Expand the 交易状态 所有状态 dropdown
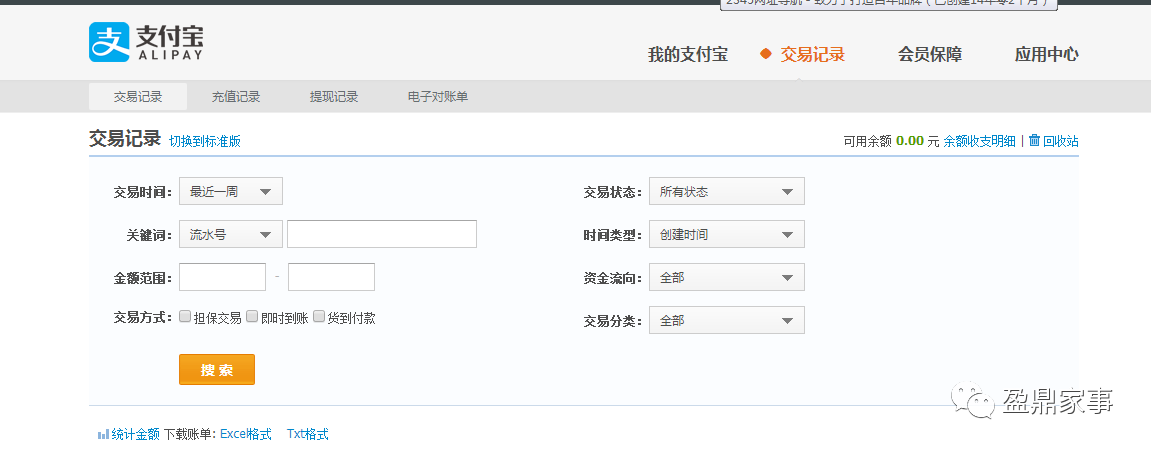The width and height of the screenshot is (1151, 452). pyautogui.click(x=726, y=191)
